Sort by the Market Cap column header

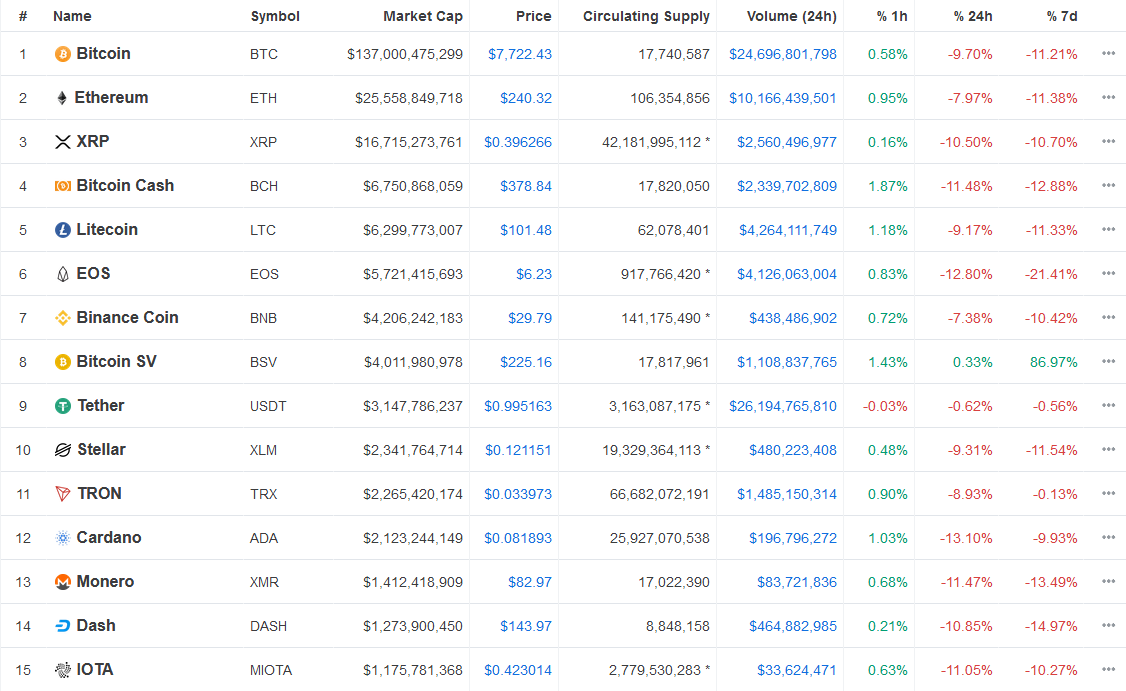(422, 16)
